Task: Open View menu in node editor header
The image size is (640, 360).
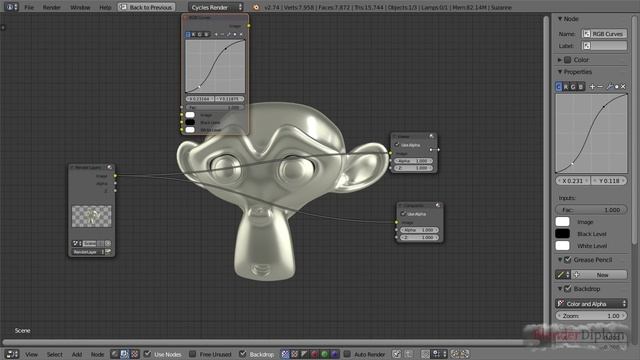Action: pyautogui.click(x=31, y=354)
